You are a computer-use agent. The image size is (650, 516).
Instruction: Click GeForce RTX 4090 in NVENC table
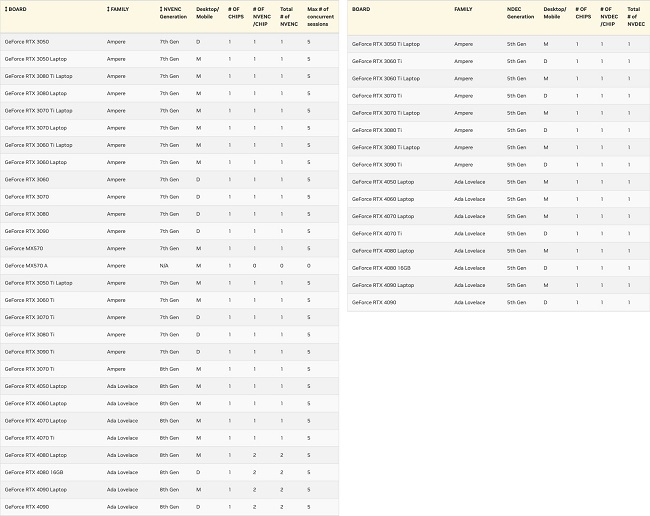click(27, 507)
